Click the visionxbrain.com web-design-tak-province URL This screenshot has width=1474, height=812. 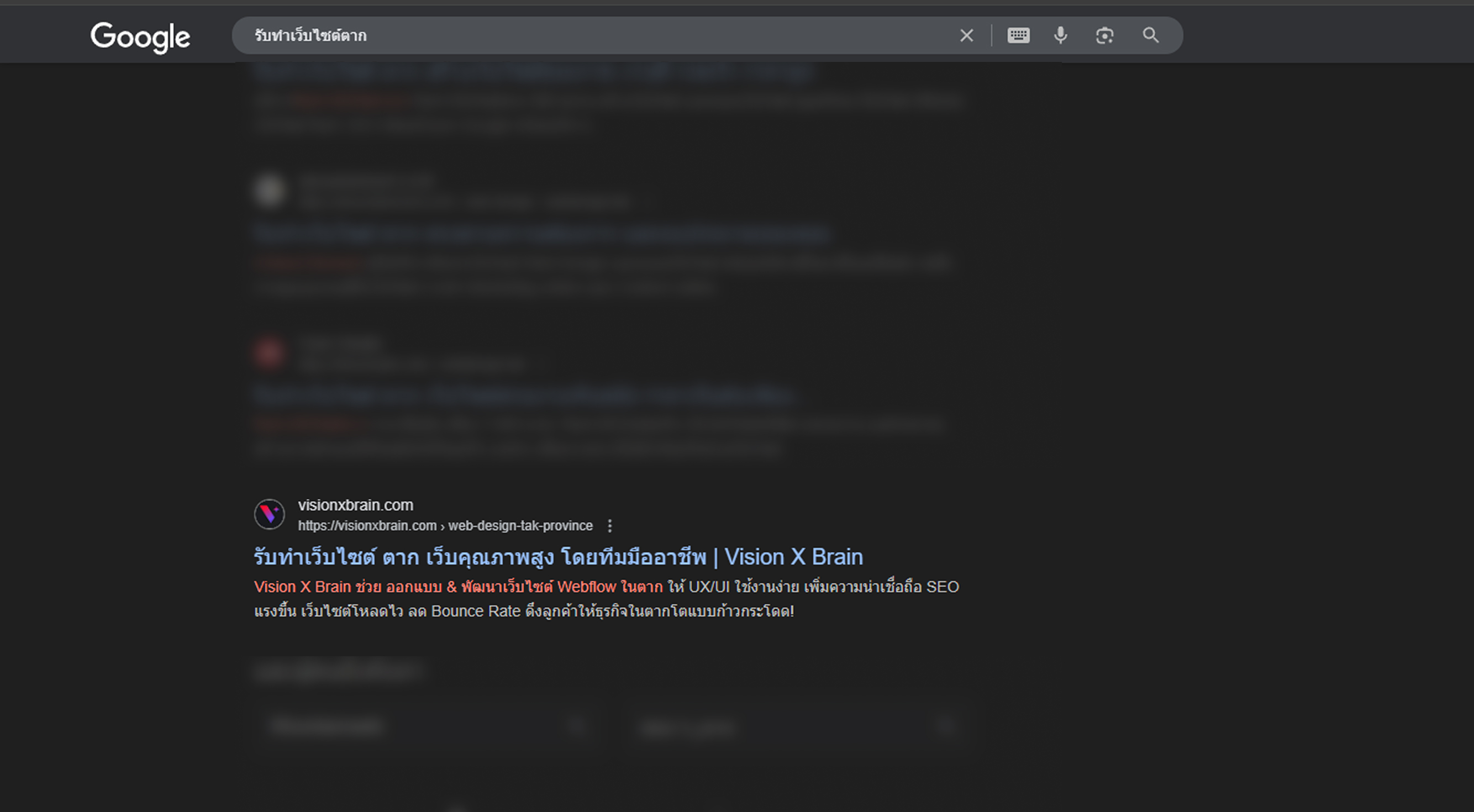click(445, 525)
